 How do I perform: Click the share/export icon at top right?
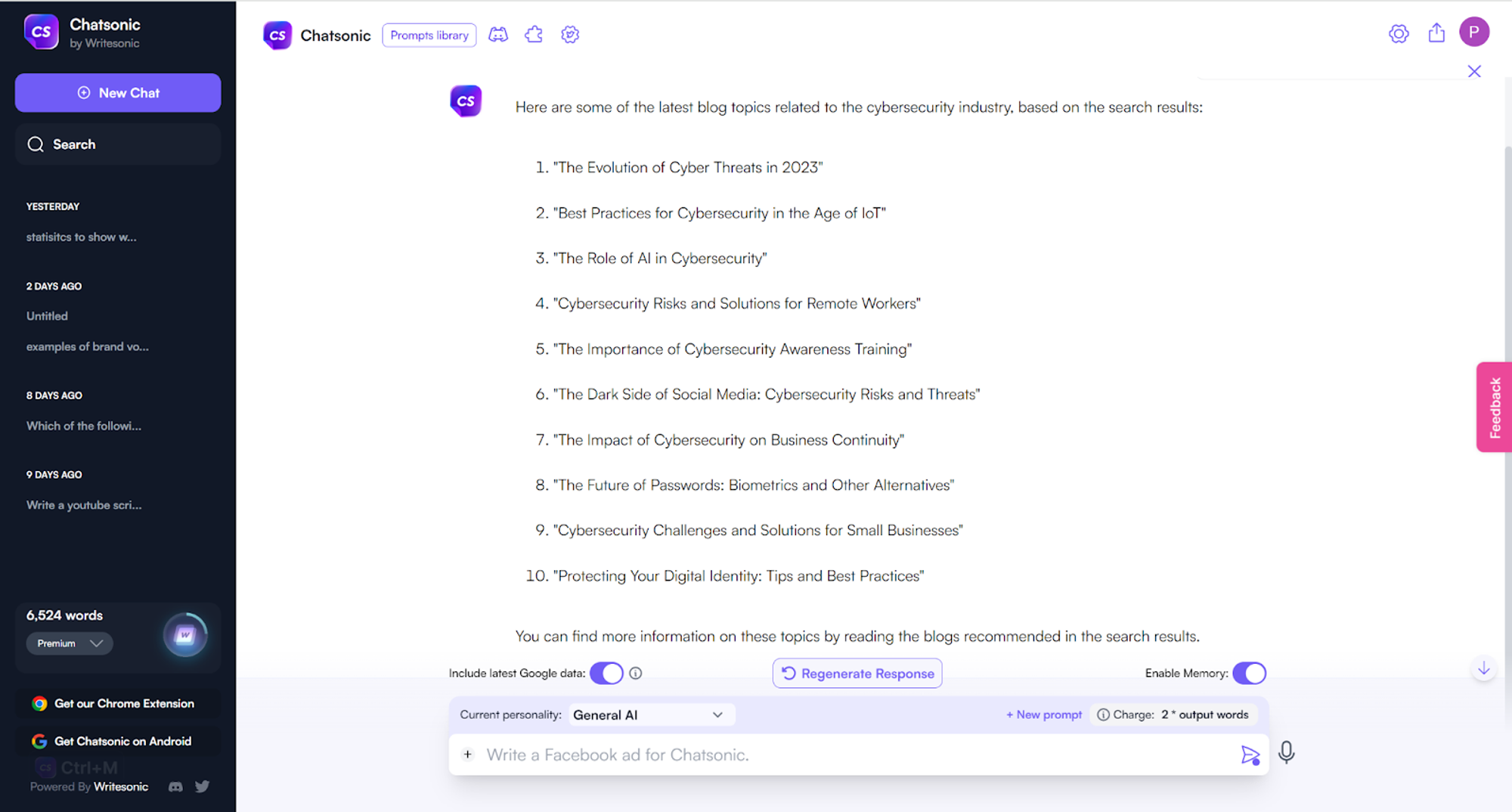[1437, 33]
